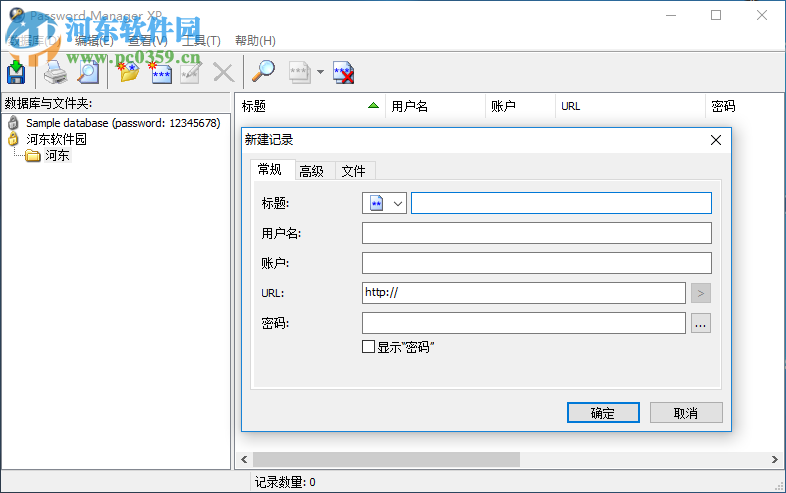Open the record icon dropdown beside 标题

384,203
